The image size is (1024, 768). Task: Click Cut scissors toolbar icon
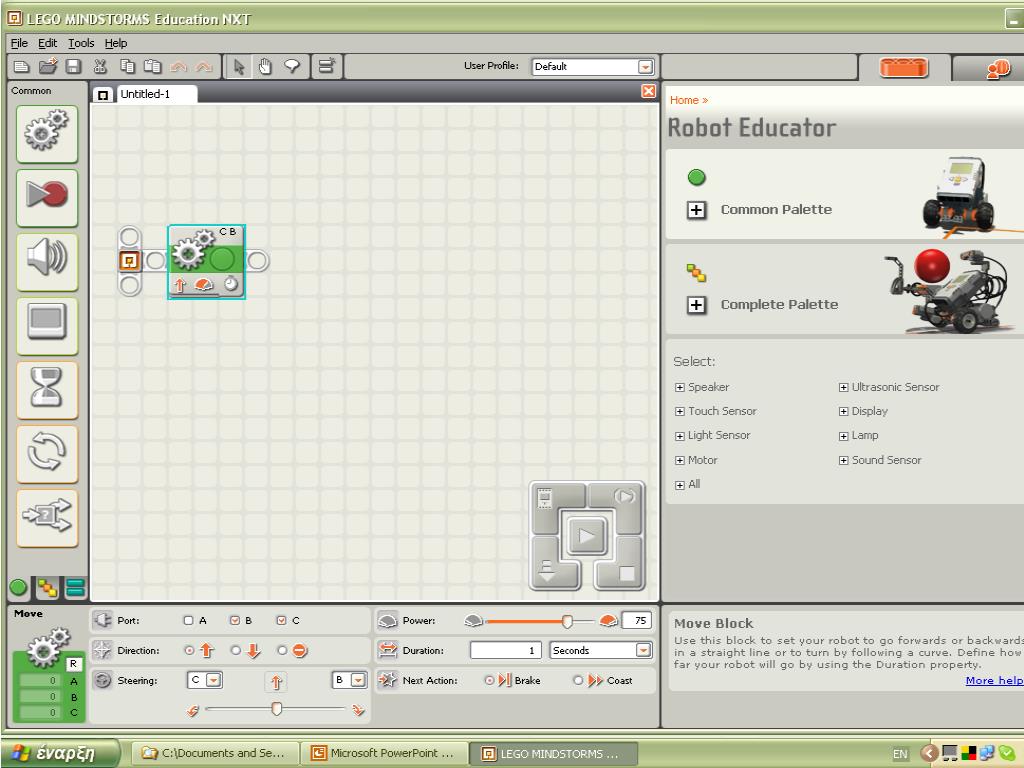(100, 67)
